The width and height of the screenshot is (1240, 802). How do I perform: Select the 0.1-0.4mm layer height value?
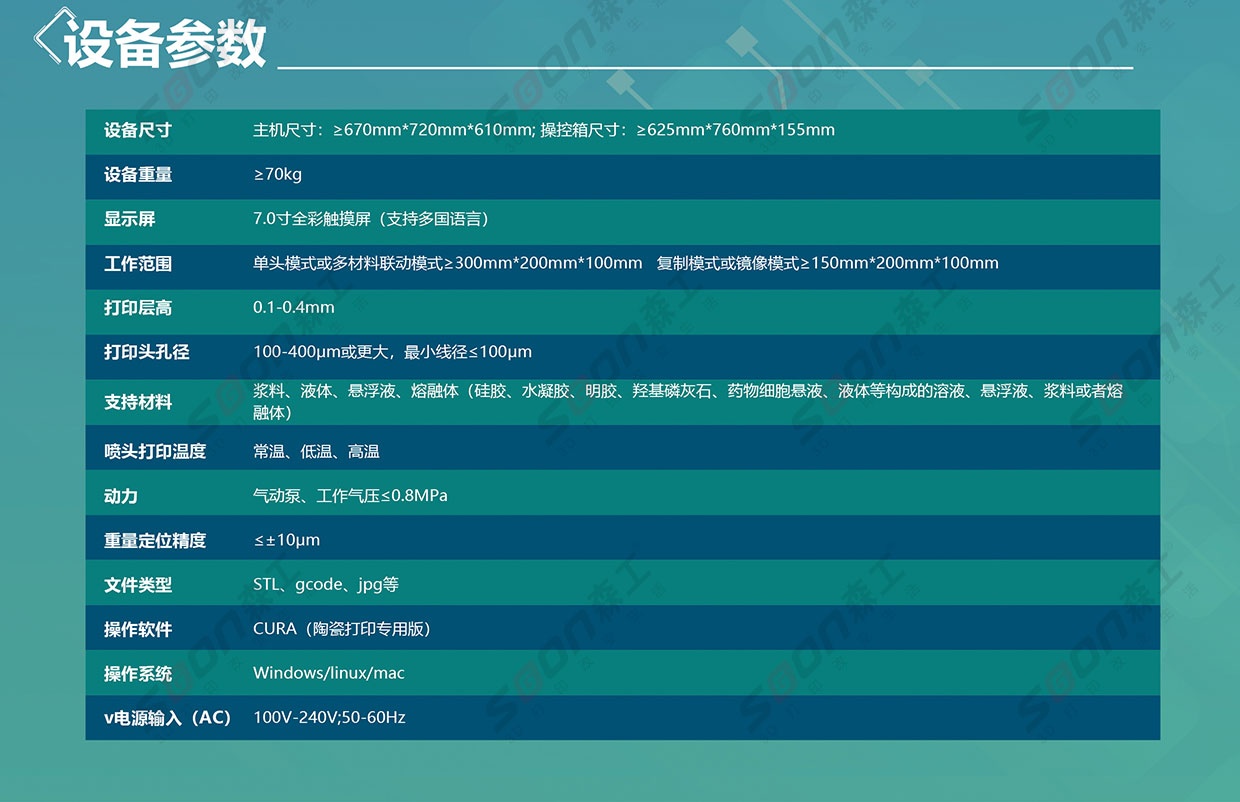click(293, 308)
